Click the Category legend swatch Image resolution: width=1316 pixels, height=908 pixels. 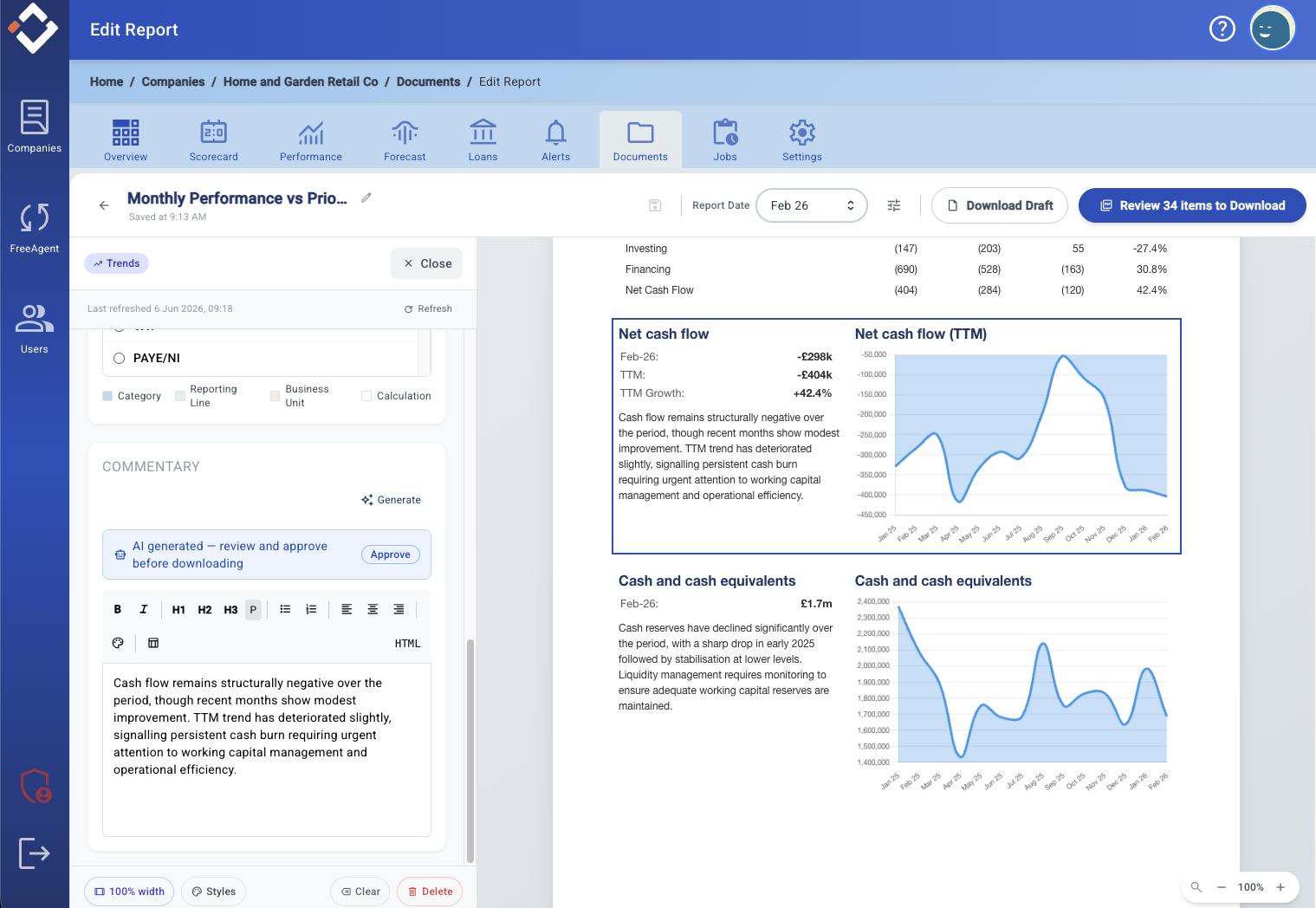[107, 396]
